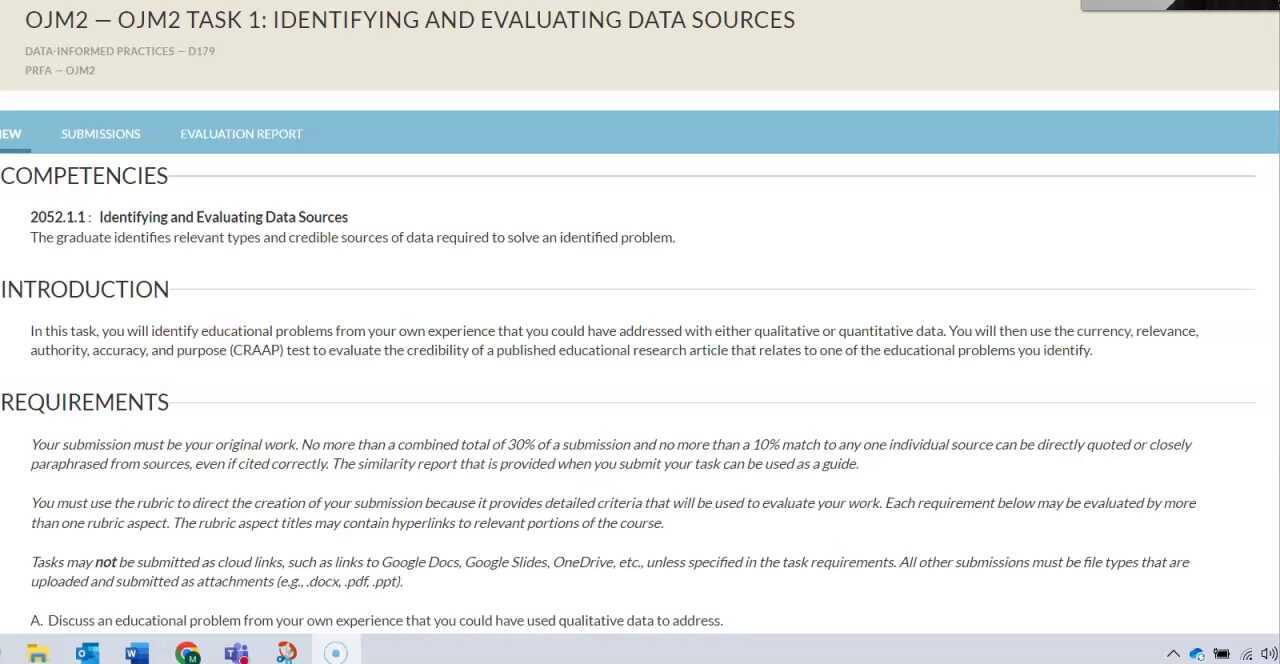Open the Wi-Fi network tray icon
This screenshot has height=664, width=1280.
click(1247, 654)
